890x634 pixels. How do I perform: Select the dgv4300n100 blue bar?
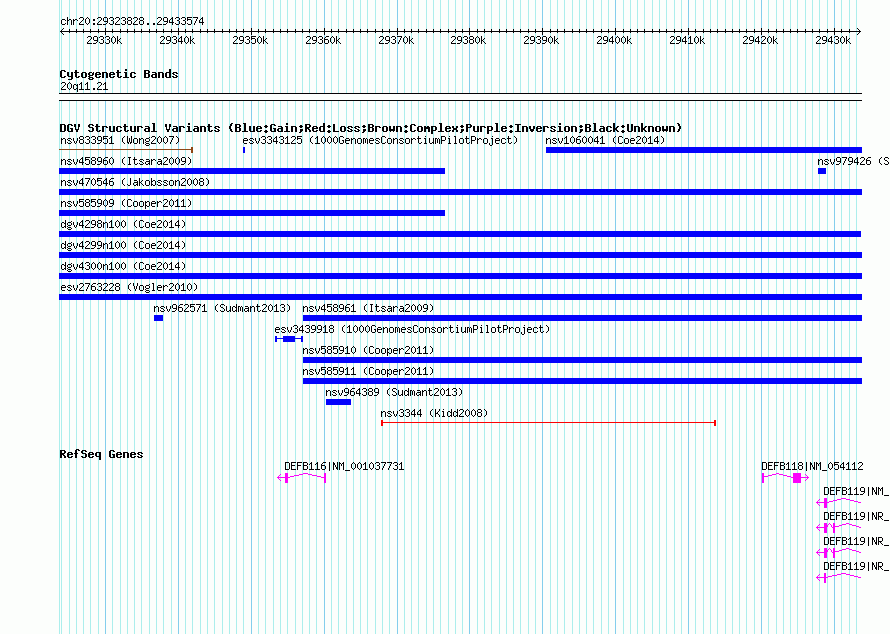point(460,276)
